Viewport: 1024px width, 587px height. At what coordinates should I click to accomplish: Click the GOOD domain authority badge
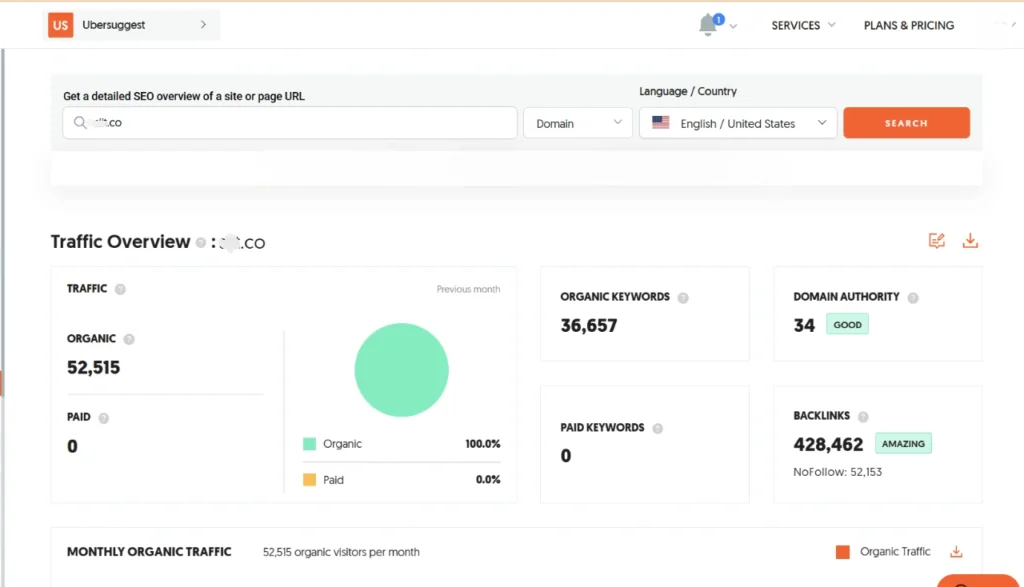pos(847,325)
